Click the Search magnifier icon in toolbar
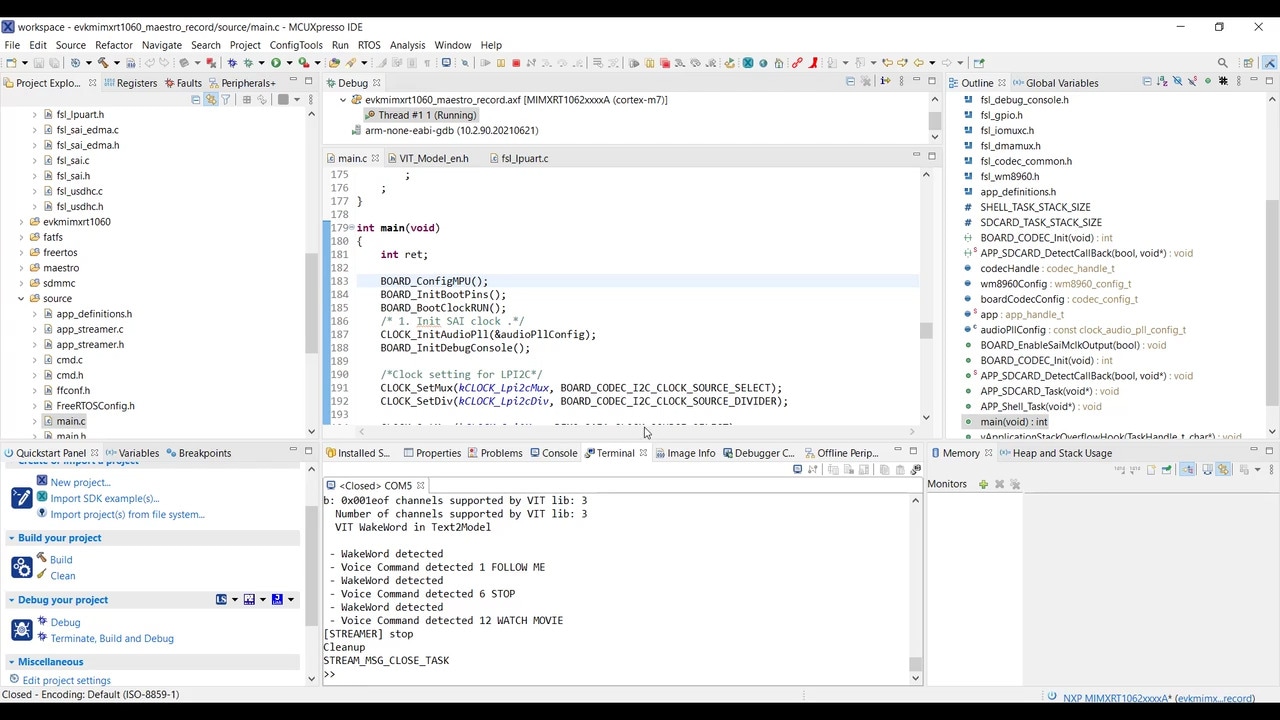Image resolution: width=1280 pixels, height=720 pixels. [1222, 63]
